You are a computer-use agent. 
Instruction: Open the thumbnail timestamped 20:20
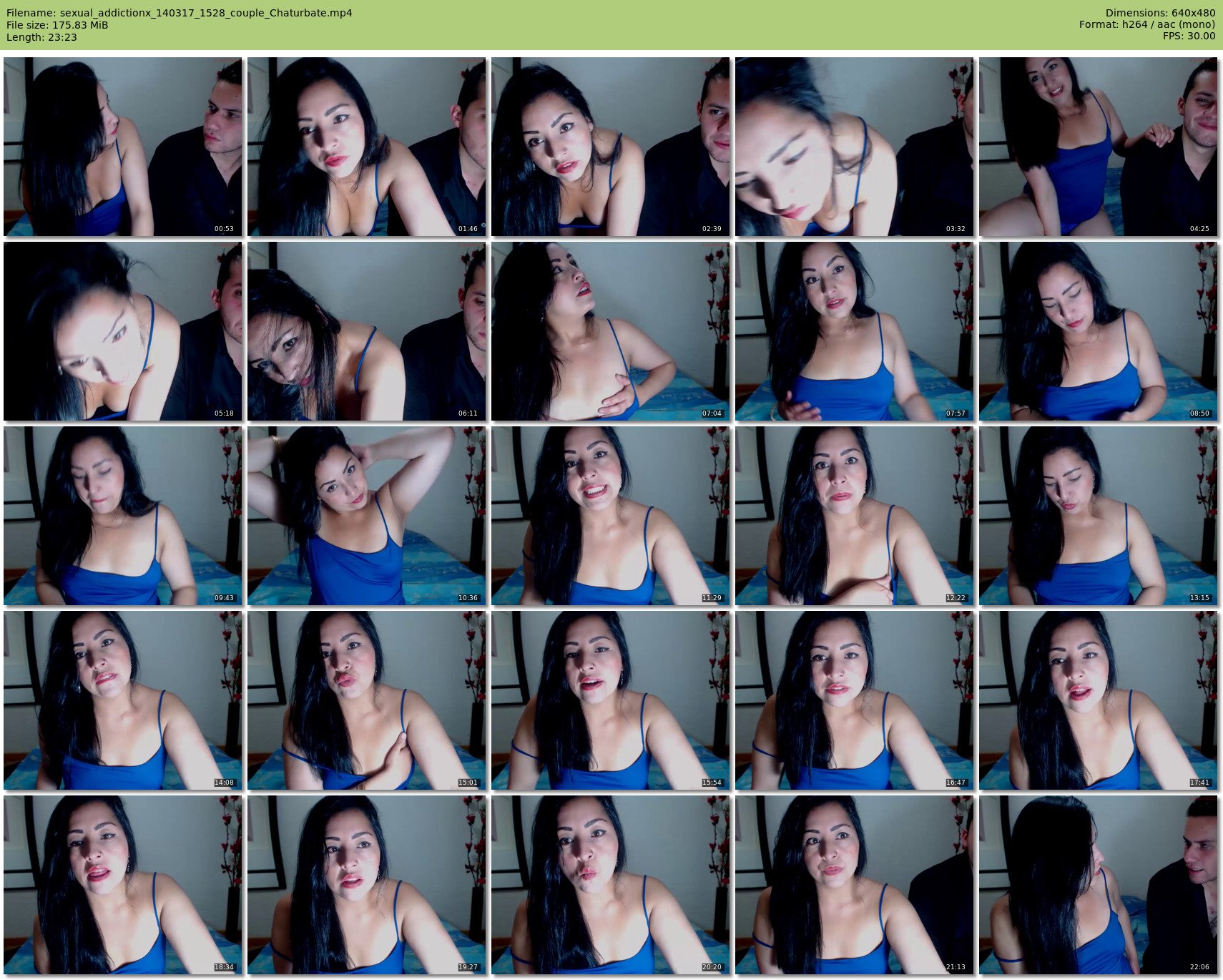610,885
